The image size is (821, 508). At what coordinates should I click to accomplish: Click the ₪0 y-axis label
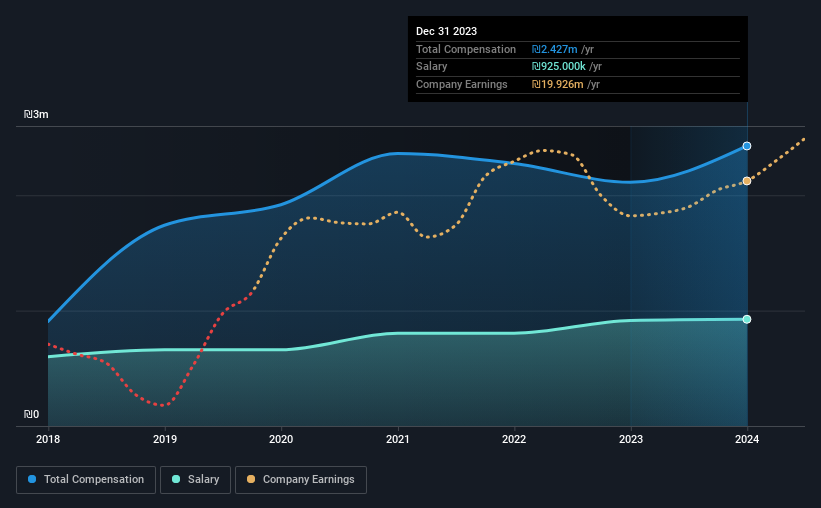31,414
